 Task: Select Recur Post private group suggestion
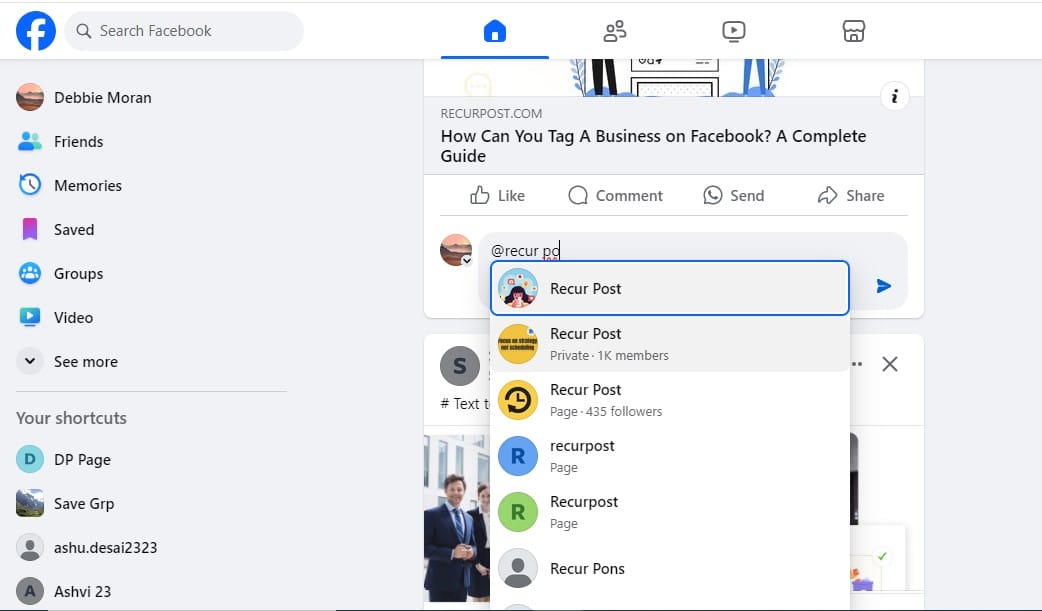click(670, 344)
